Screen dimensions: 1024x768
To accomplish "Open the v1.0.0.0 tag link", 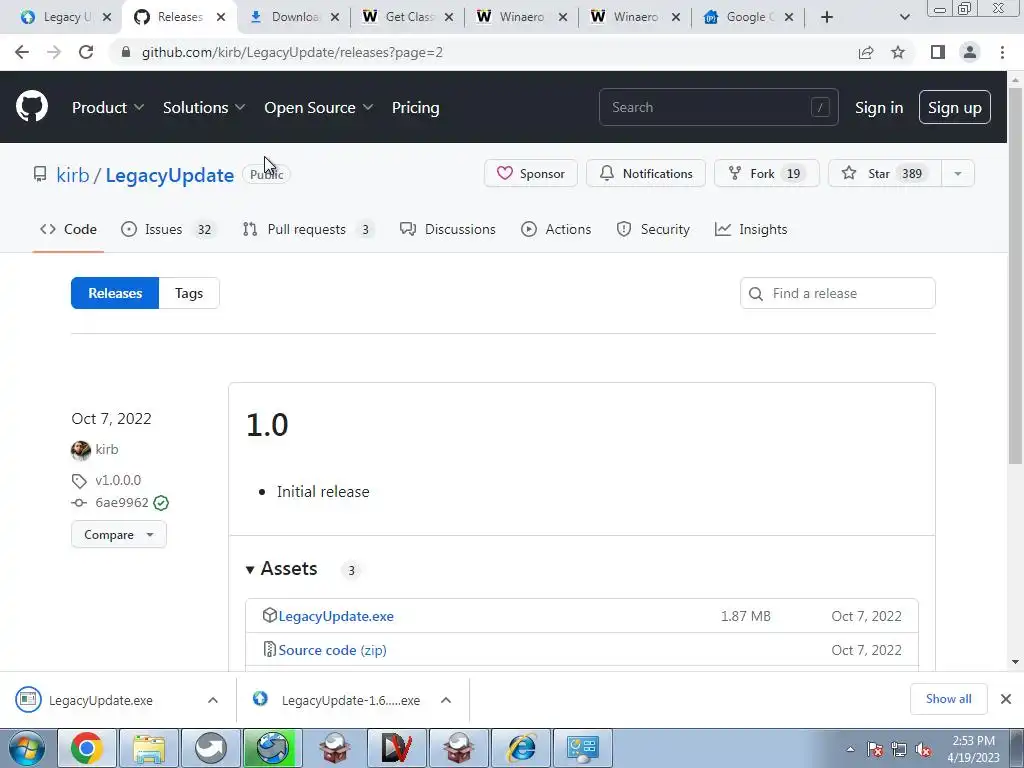I will pos(118,480).
